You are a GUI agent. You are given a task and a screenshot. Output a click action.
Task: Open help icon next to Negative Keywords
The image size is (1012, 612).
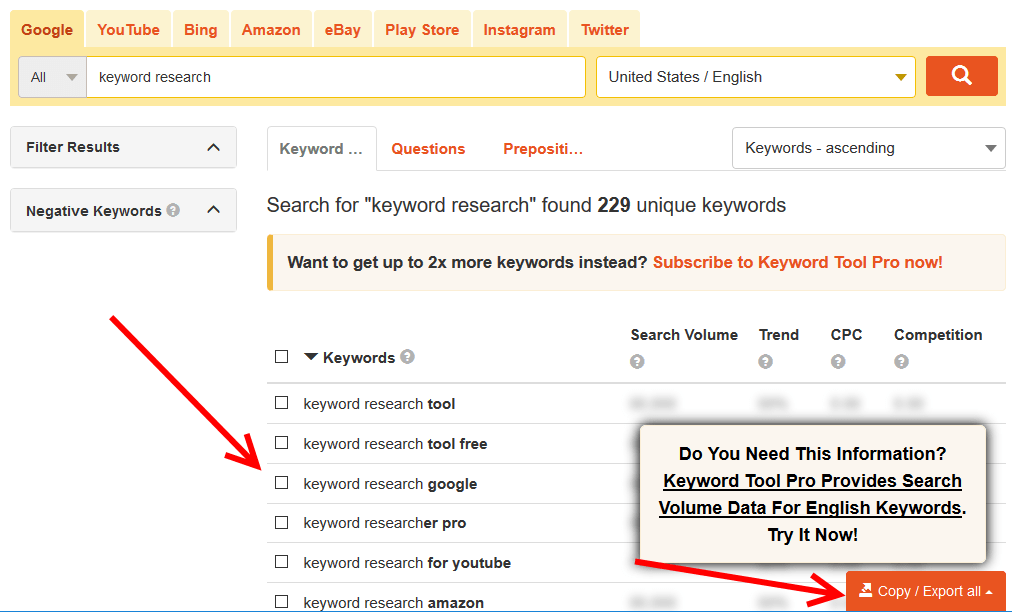173,210
